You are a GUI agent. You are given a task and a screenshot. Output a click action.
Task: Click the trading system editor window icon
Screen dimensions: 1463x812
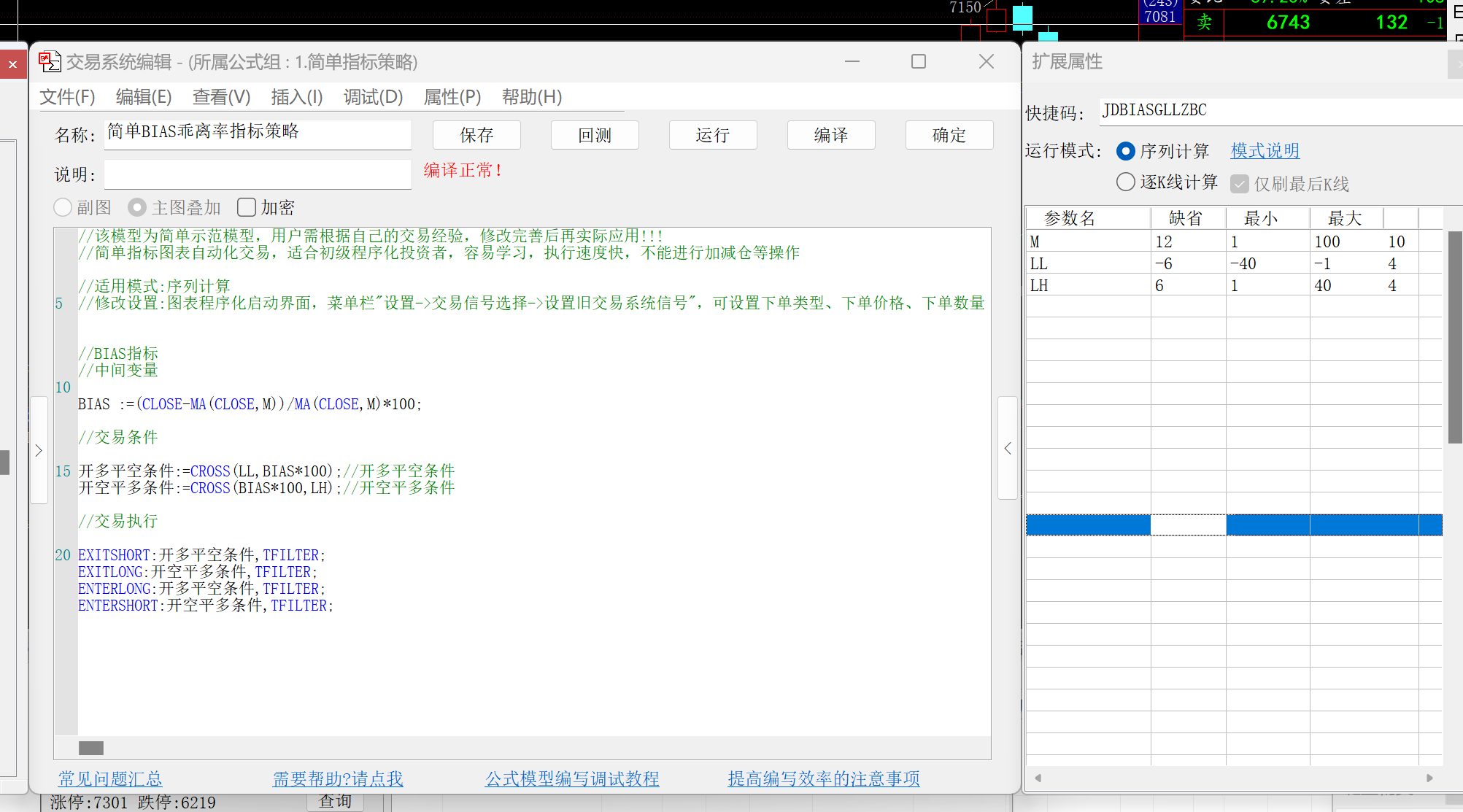coord(50,62)
